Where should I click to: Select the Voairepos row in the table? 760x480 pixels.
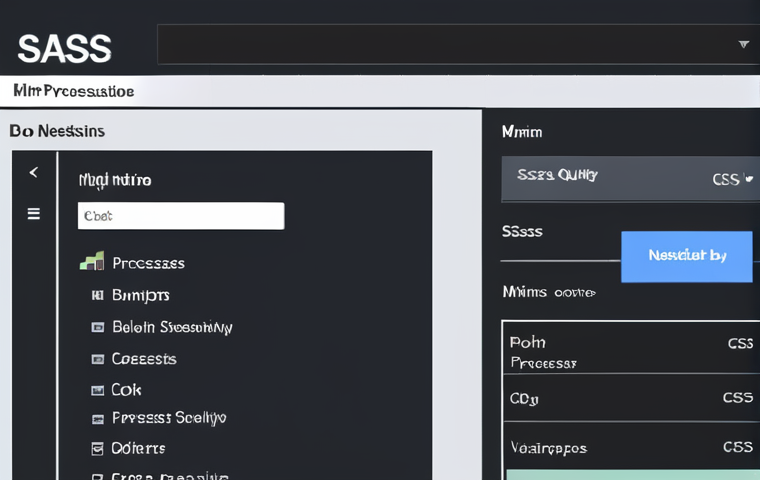631,446
